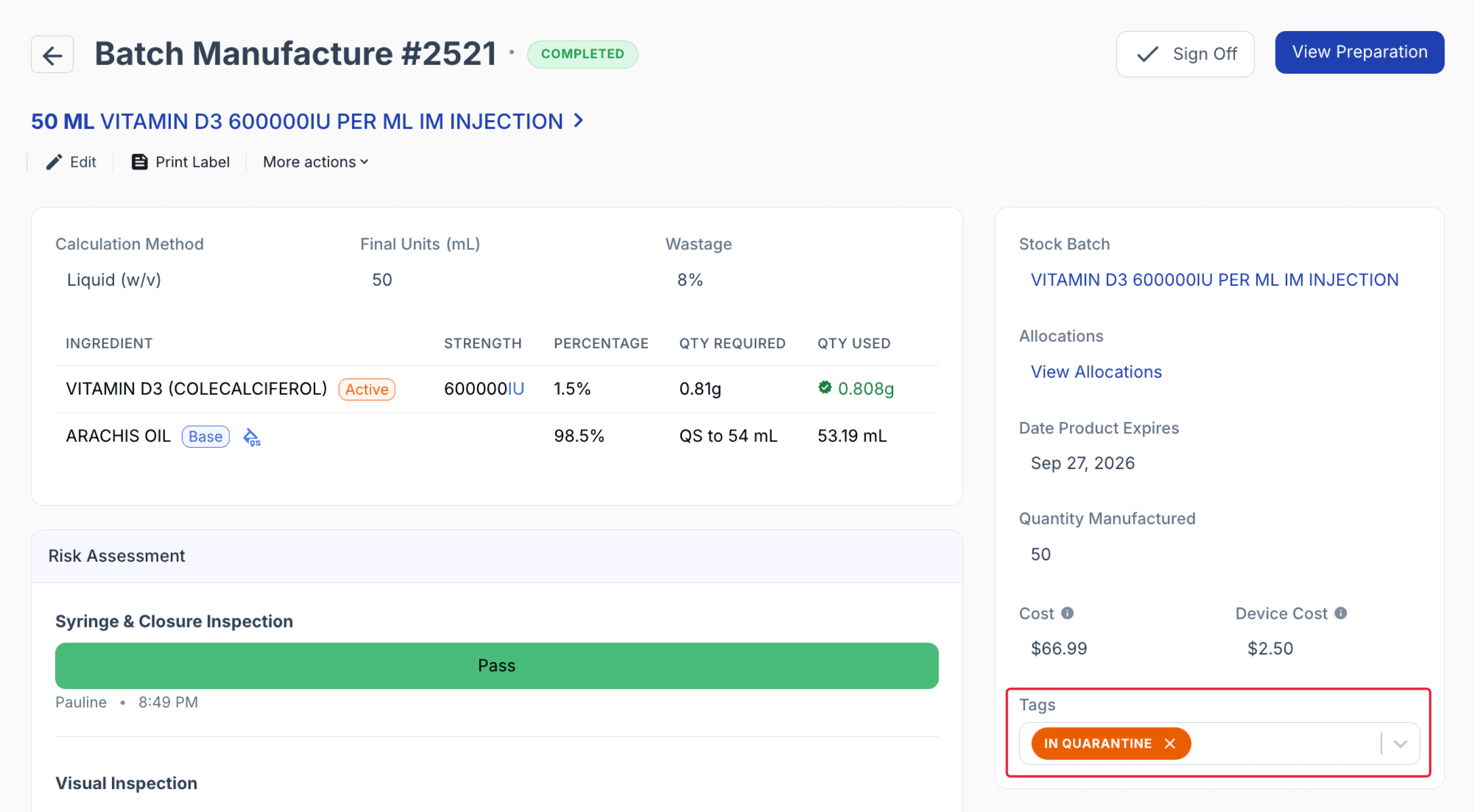Click the Sign Off checkmark button
Screen dimensions: 1474x812
[1185, 55]
